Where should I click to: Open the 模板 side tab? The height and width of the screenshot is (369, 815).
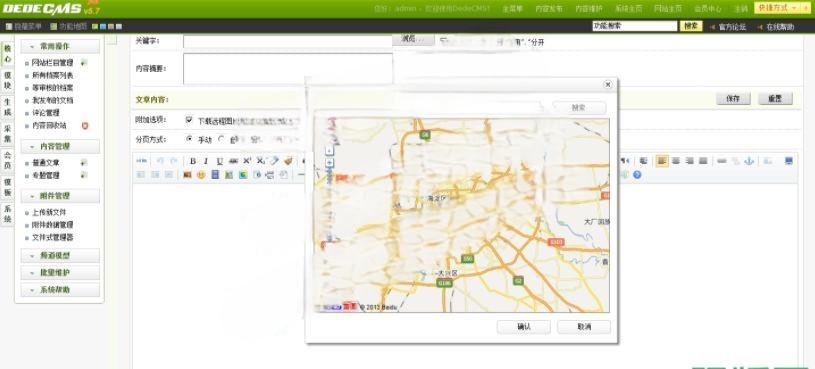pos(7,187)
